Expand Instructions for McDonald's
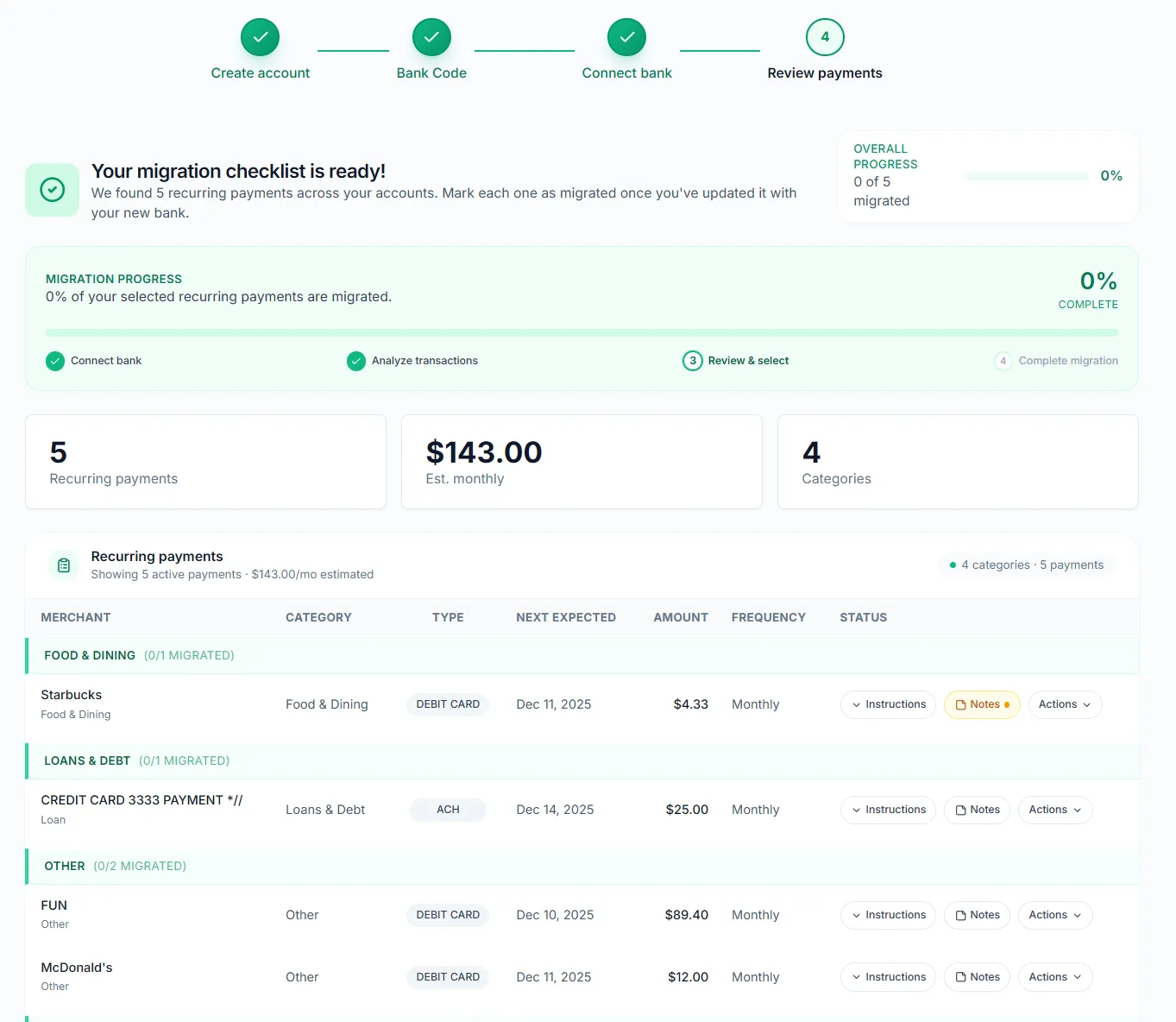Viewport: 1176px width, 1022px height. (x=888, y=977)
